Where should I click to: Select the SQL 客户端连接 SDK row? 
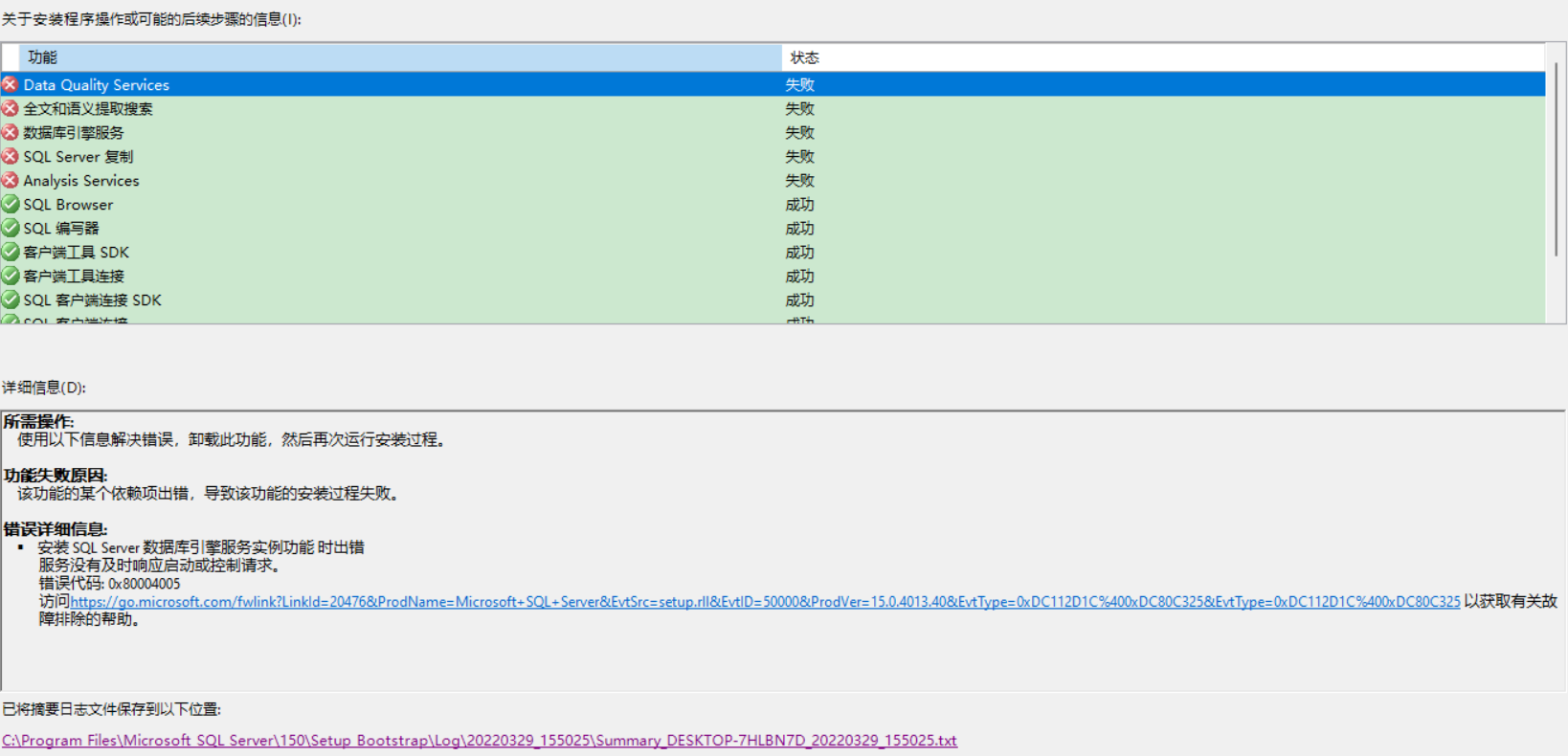[x=773, y=300]
